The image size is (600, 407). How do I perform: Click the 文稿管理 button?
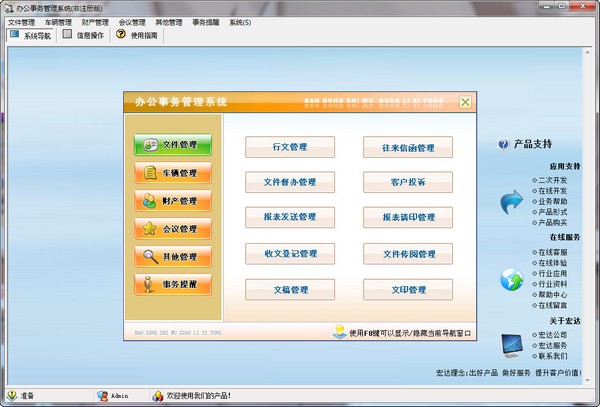click(x=290, y=290)
